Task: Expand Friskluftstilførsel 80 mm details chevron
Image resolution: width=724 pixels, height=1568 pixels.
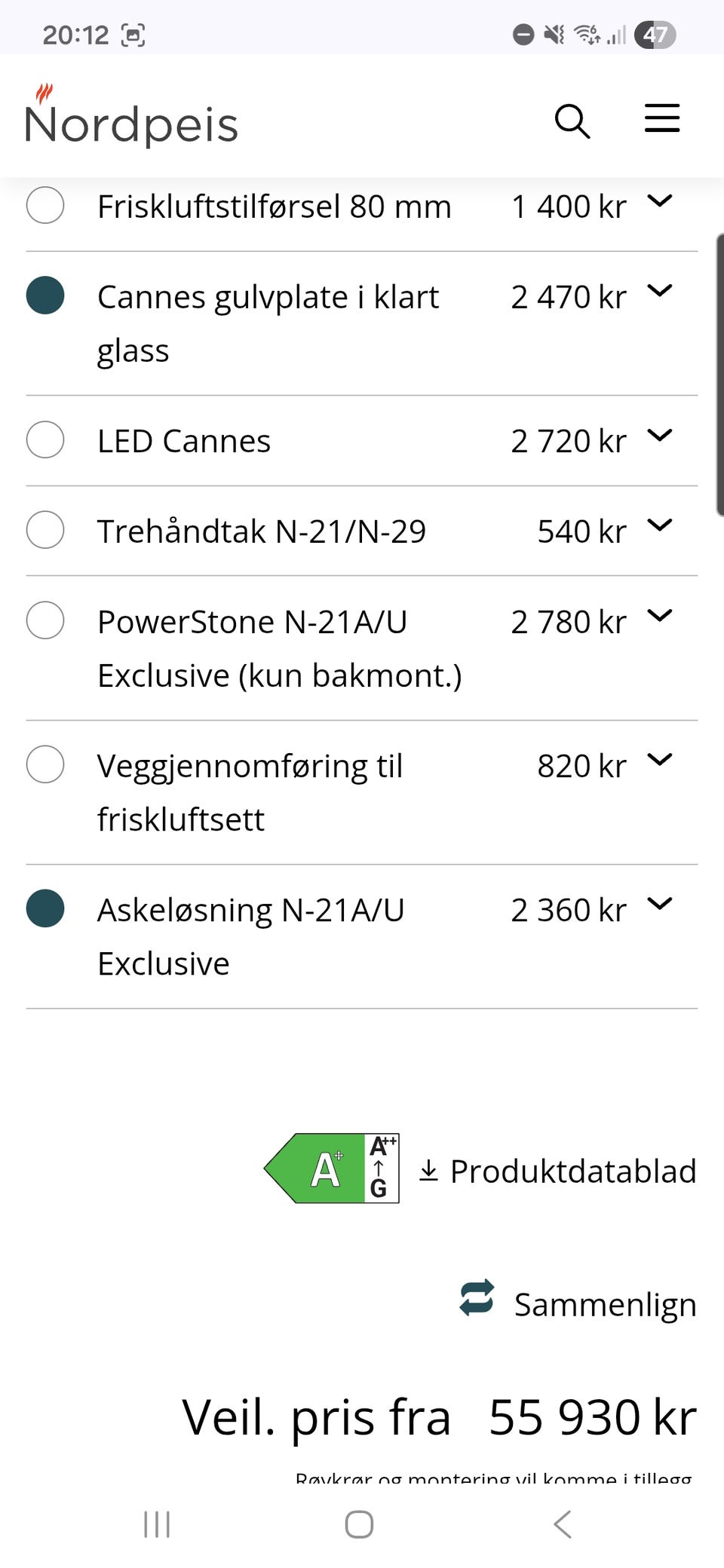Action: 660,201
